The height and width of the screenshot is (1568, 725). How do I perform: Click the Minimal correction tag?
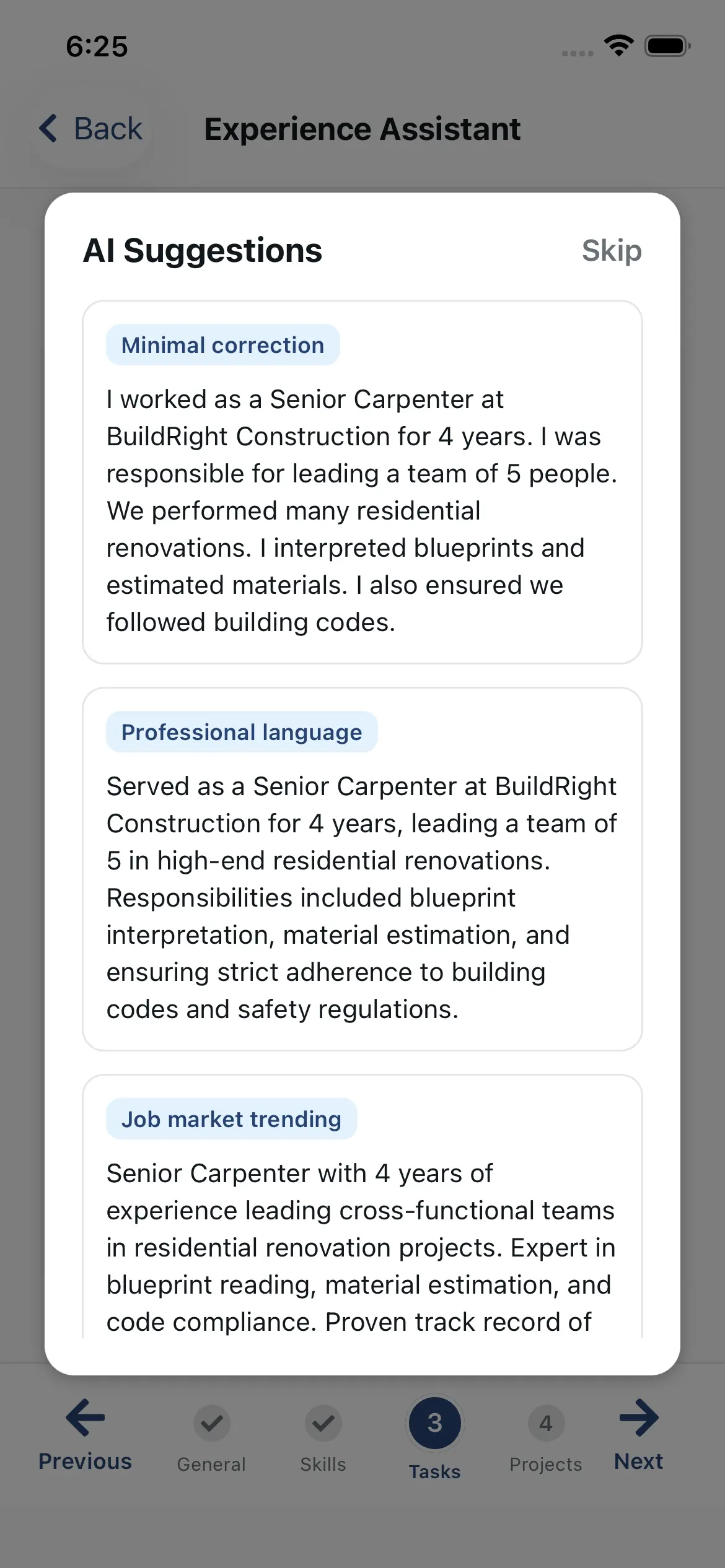[x=222, y=345]
